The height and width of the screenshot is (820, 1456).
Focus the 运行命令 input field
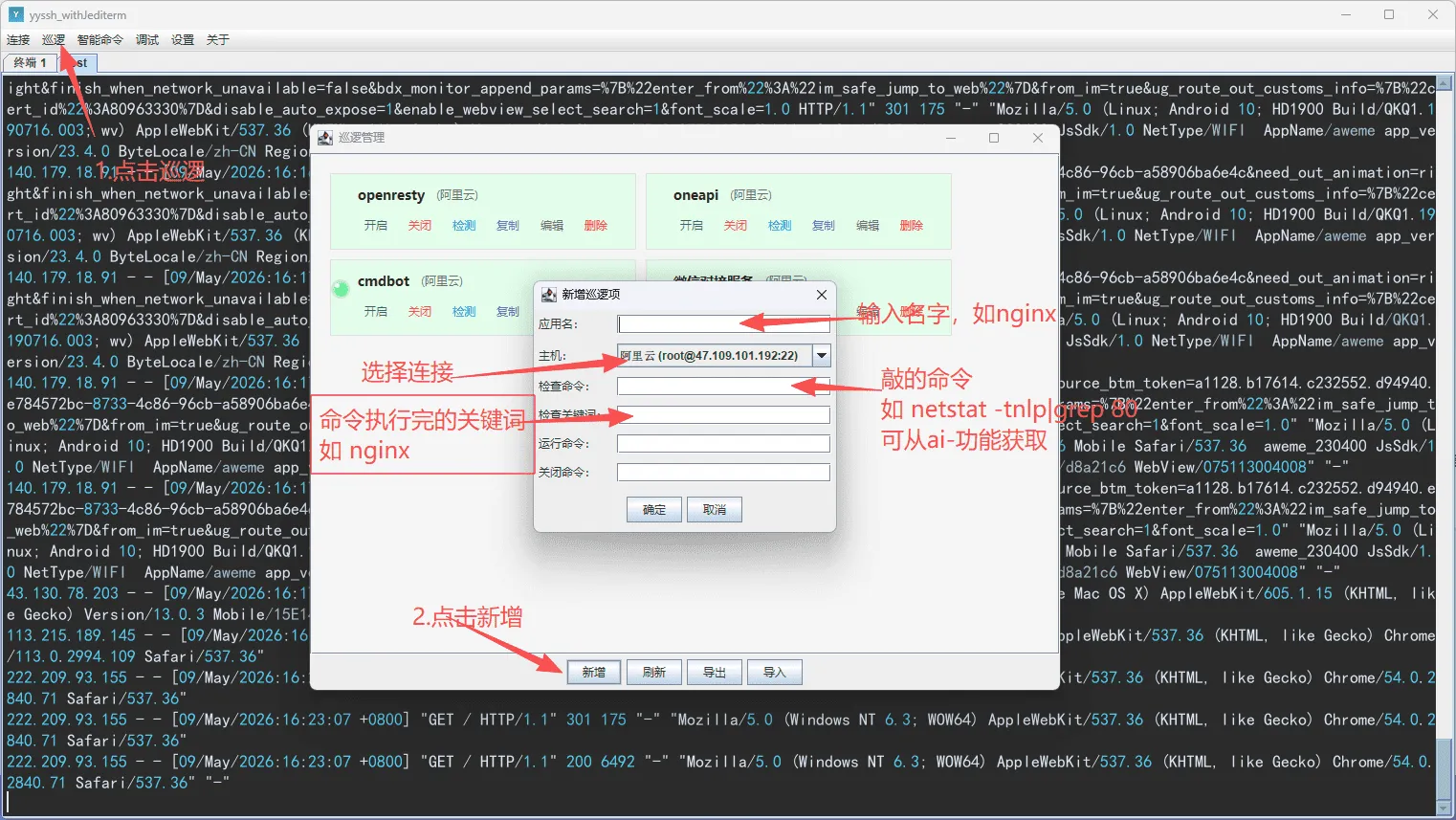(x=723, y=444)
